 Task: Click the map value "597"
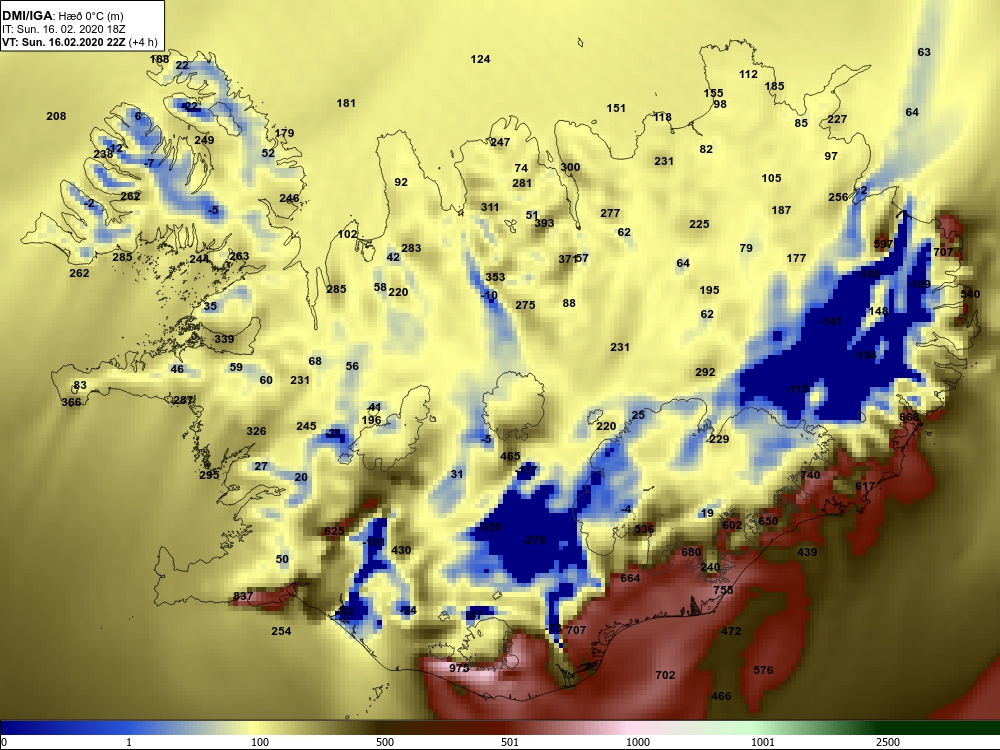pyautogui.click(x=883, y=244)
